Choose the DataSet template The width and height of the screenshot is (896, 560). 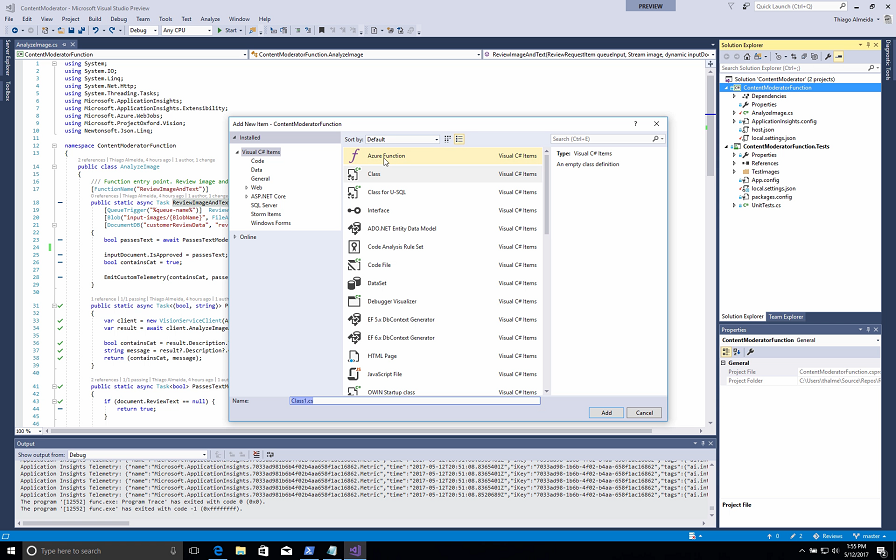coord(443,283)
